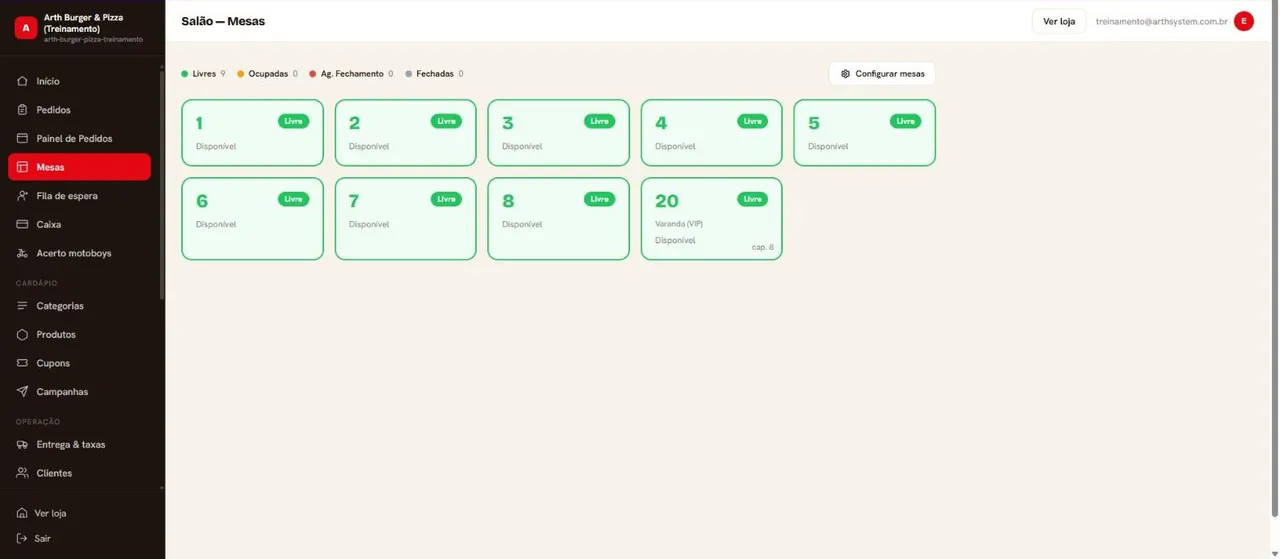This screenshot has width=1280, height=559.
Task: Open table 4 card
Action: click(x=711, y=132)
